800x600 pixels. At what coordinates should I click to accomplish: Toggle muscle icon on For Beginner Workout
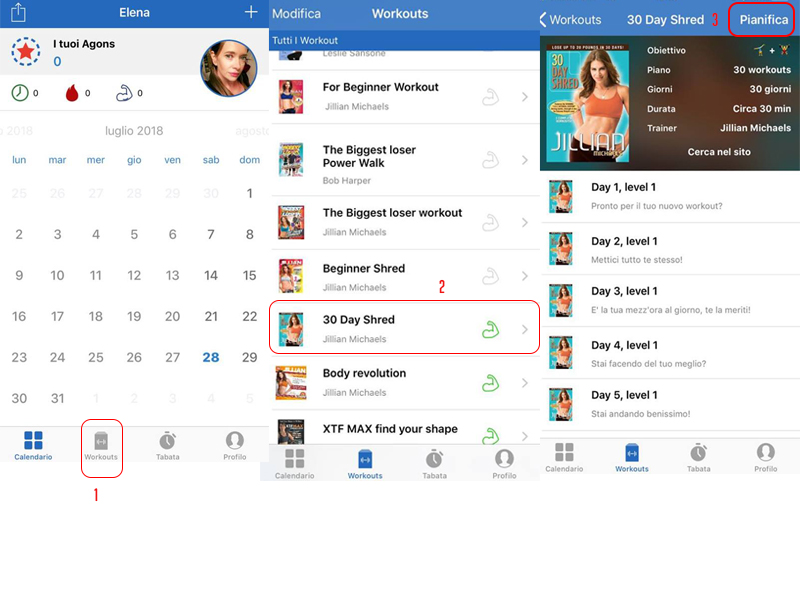(490, 97)
